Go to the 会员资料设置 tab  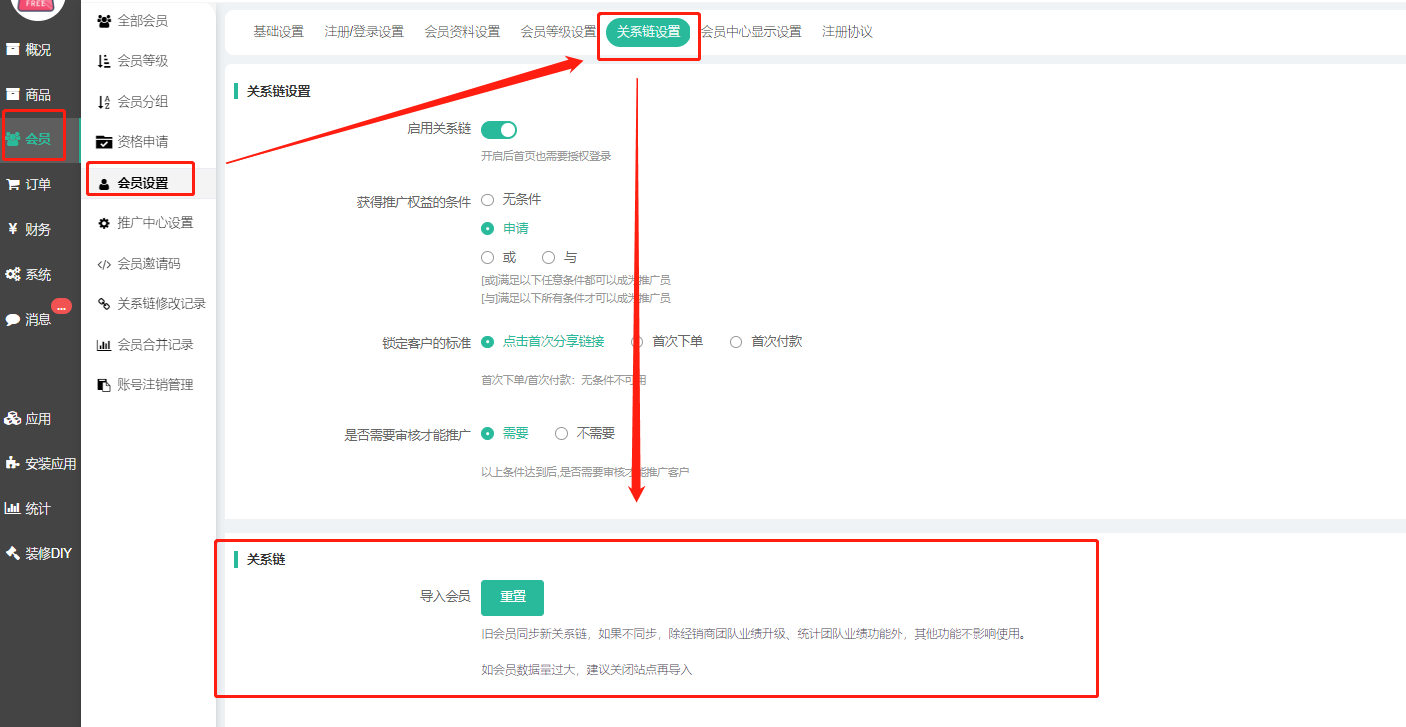tap(462, 32)
